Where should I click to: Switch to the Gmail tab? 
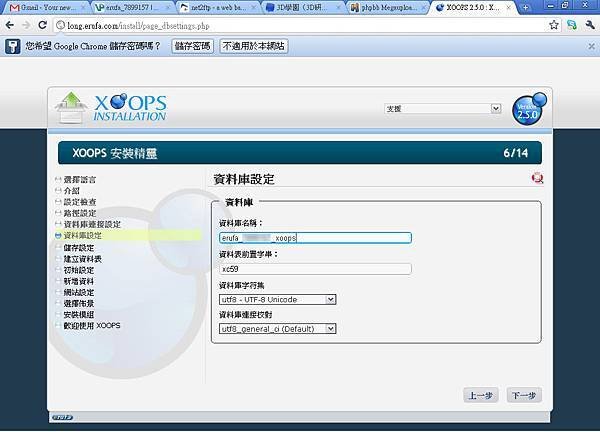click(x=47, y=7)
